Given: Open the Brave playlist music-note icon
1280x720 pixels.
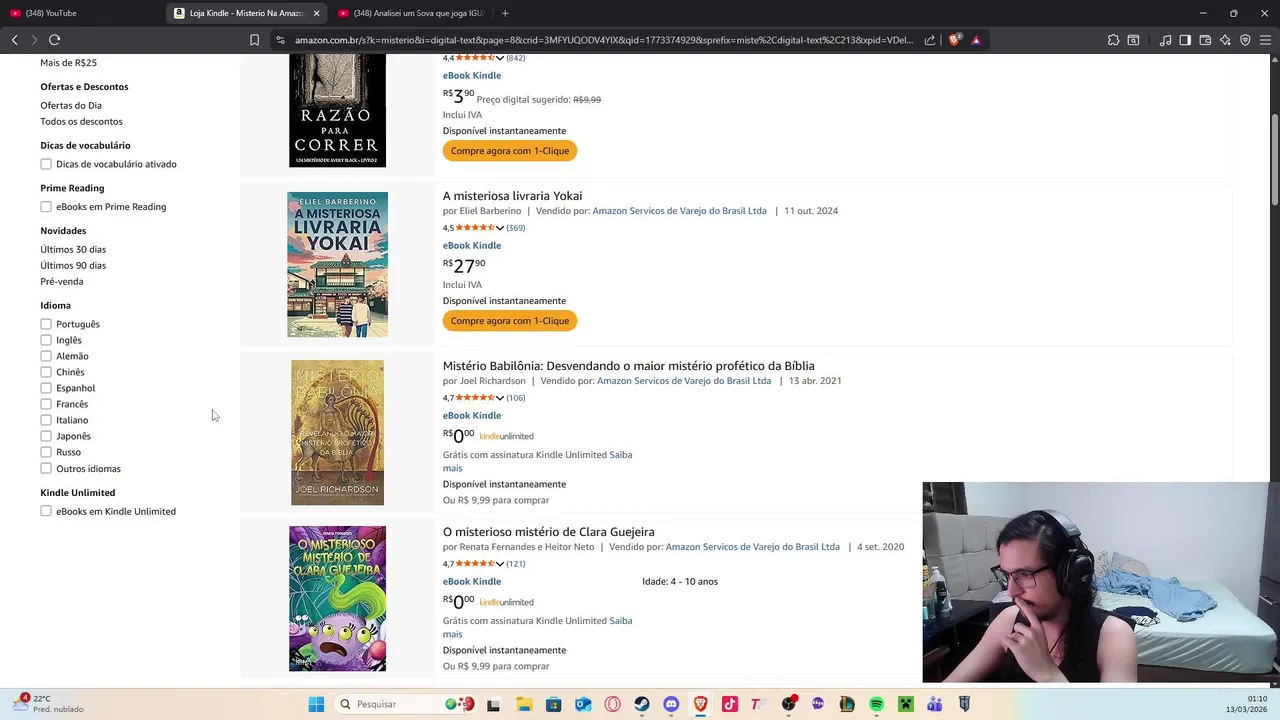Looking at the screenshot, I should click(1165, 40).
